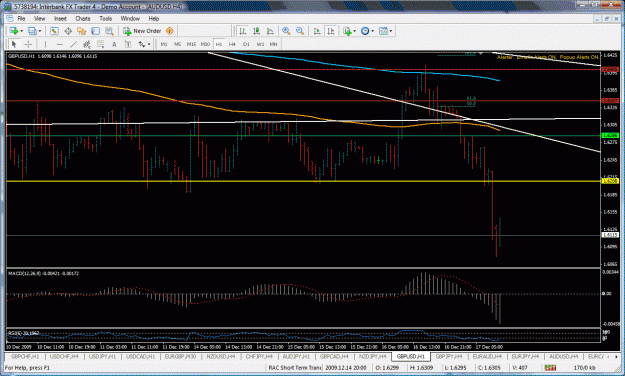Switch to M1 timeframe

click(164, 44)
